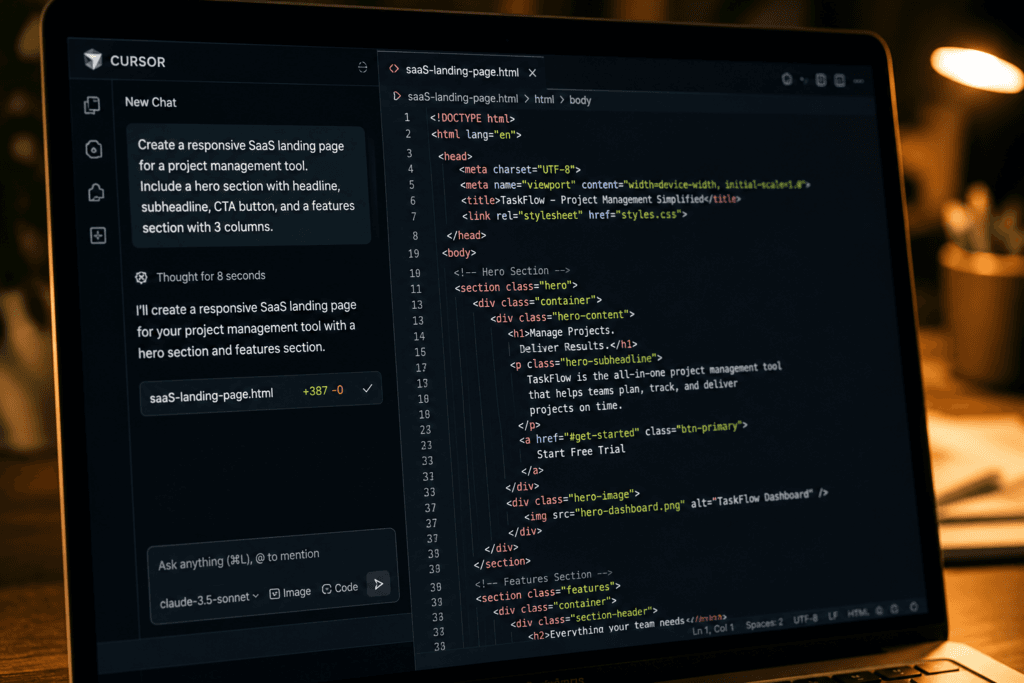
Task: Click the section class="hero" line
Action: click(516, 286)
